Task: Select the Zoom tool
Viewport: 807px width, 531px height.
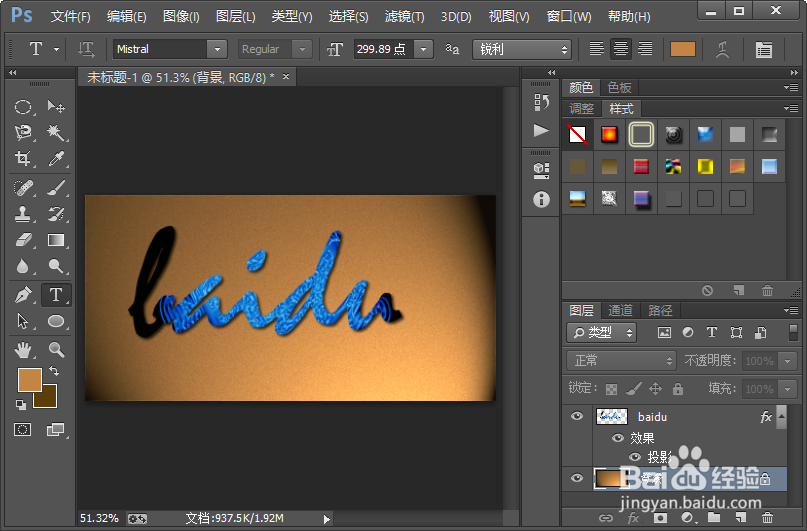Action: click(56, 350)
